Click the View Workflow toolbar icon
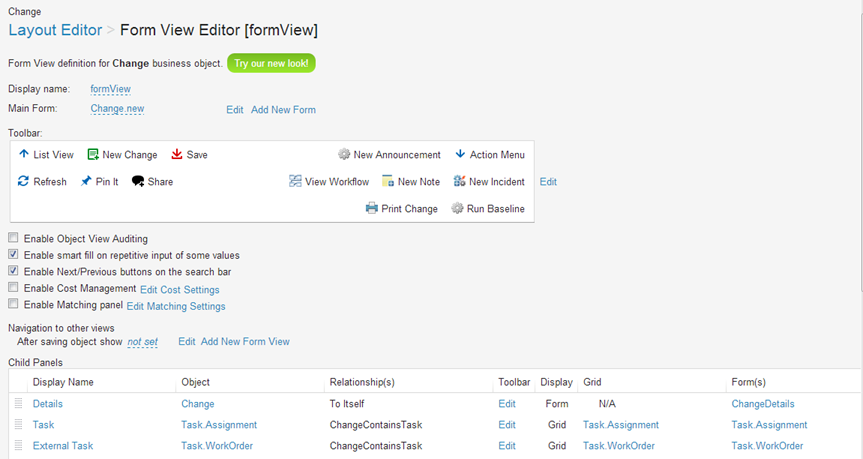 click(295, 182)
